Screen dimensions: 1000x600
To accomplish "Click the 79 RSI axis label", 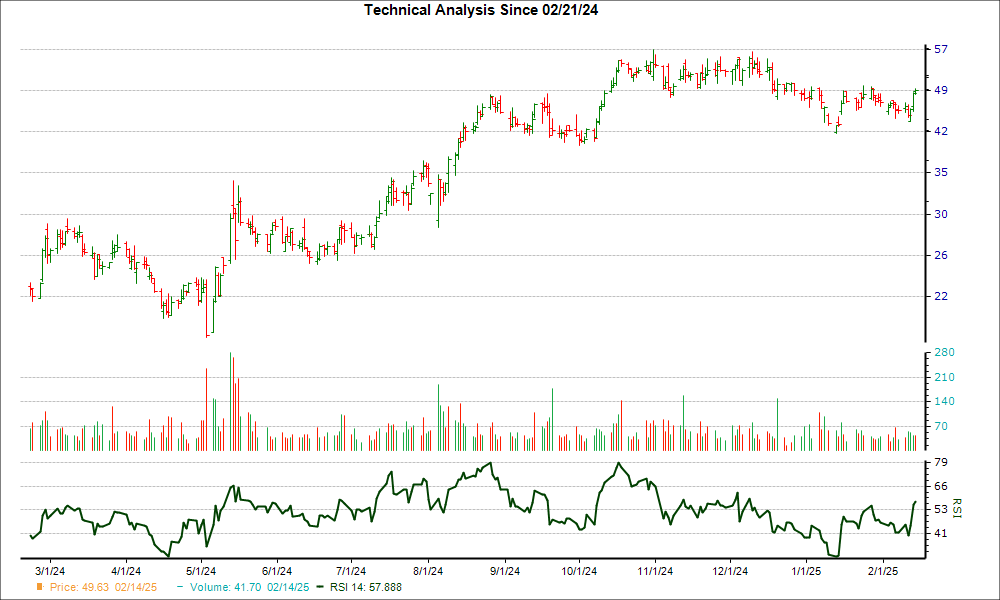I will 941,462.
